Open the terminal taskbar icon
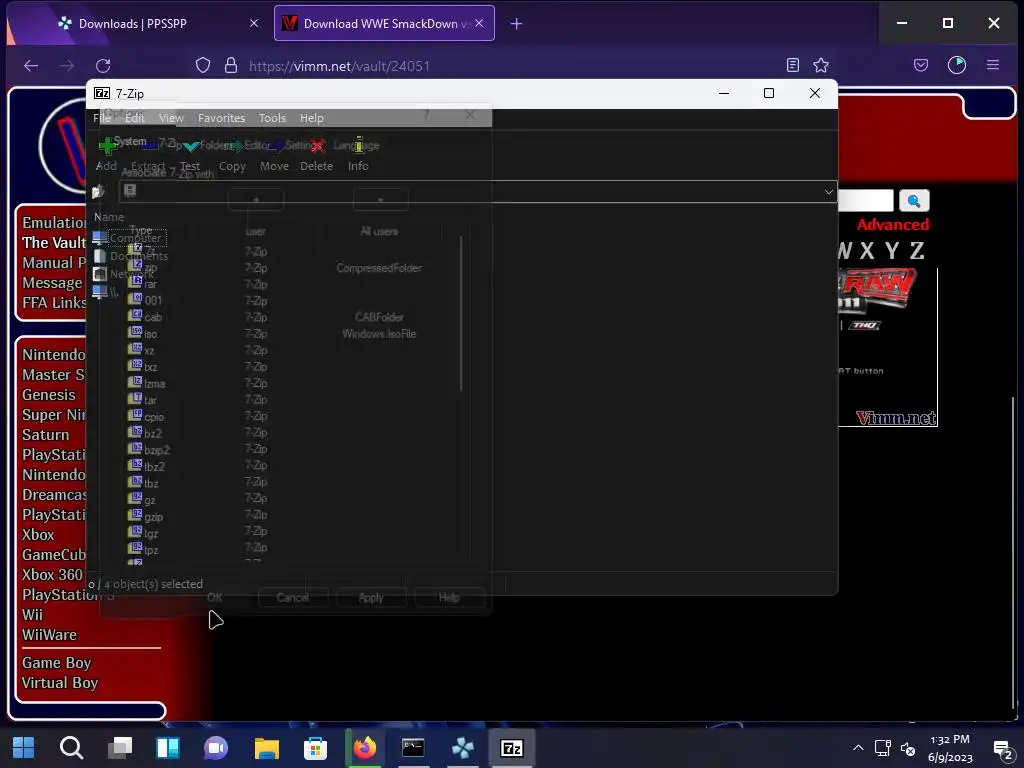Viewport: 1024px width, 768px height. tap(413, 748)
